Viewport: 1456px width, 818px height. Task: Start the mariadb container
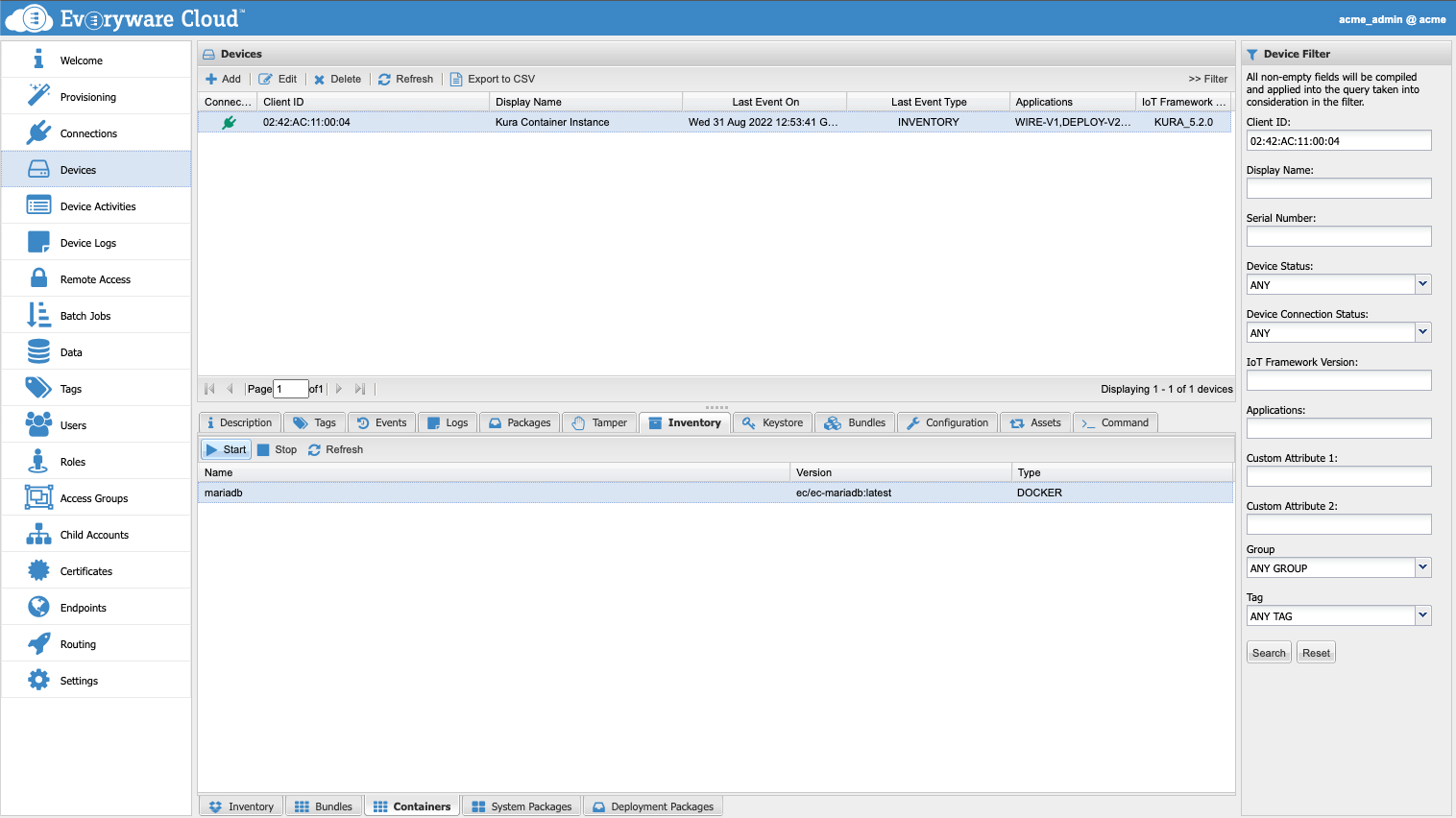pyautogui.click(x=226, y=449)
